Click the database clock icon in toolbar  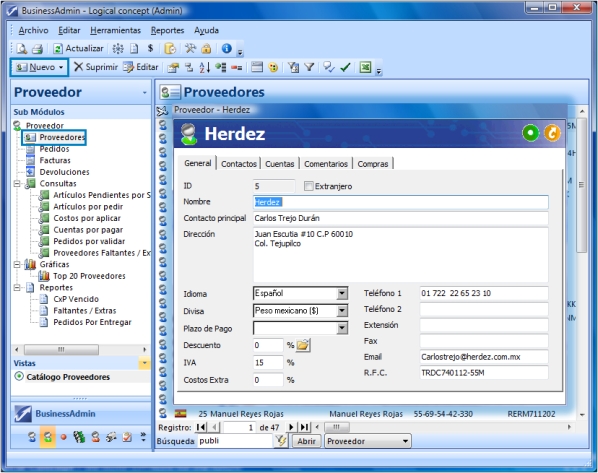pos(170,48)
